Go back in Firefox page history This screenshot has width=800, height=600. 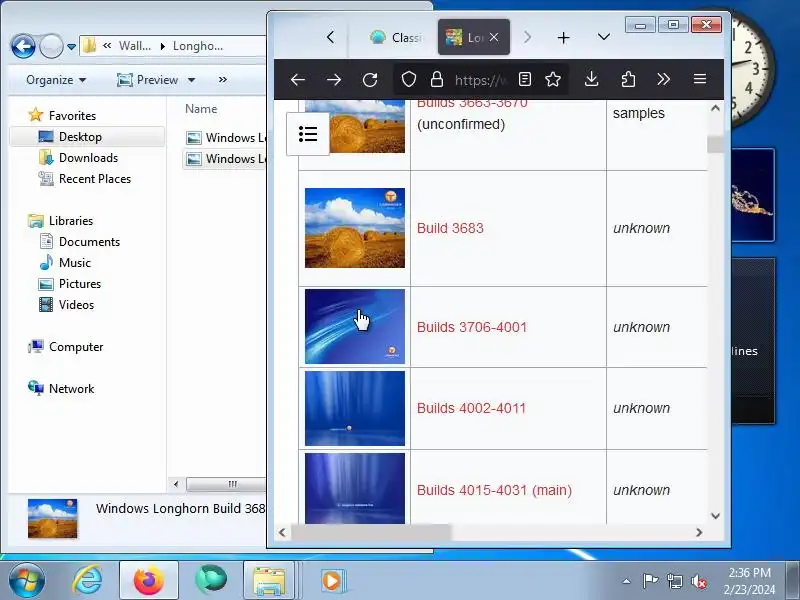tap(298, 80)
